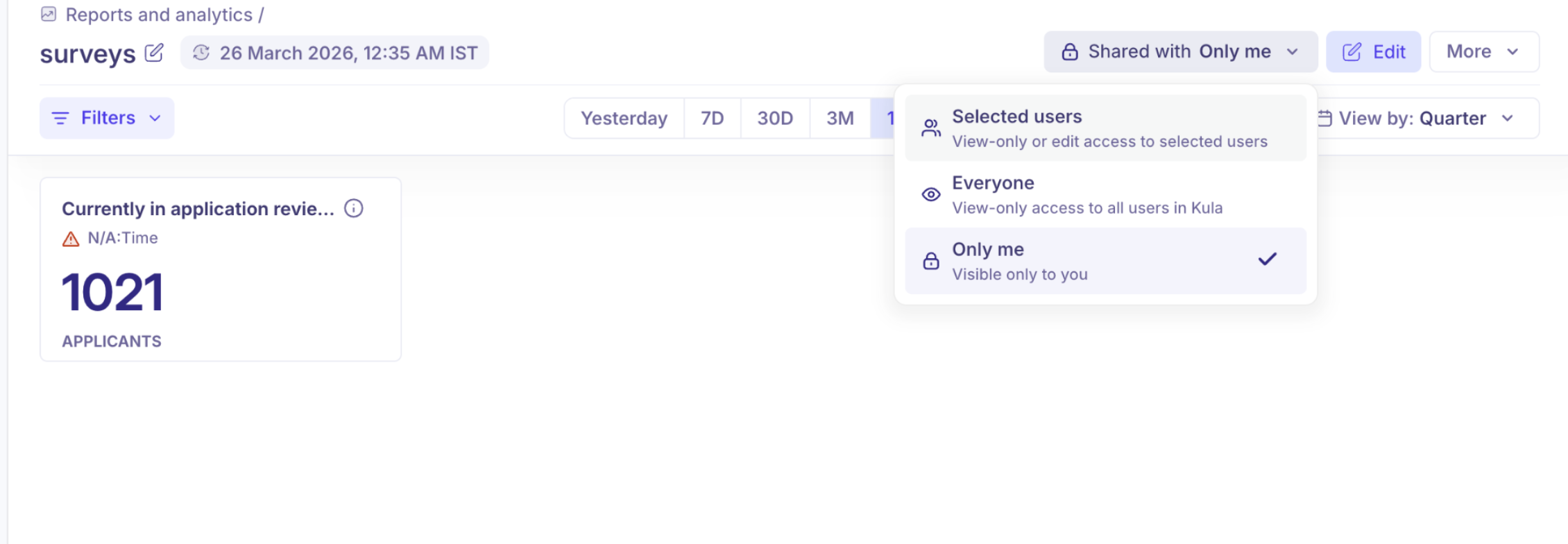Choose Selected users sharing option
This screenshot has width=1568, height=544.
pos(1105,128)
